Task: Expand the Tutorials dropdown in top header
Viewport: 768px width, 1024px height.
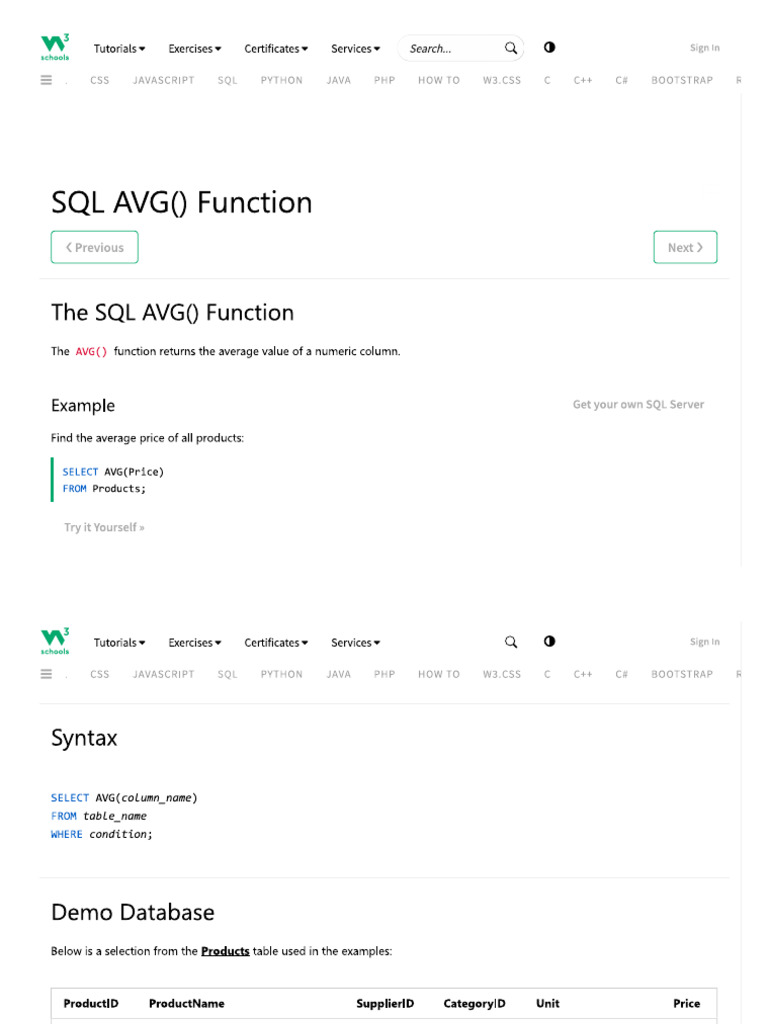Action: point(119,48)
